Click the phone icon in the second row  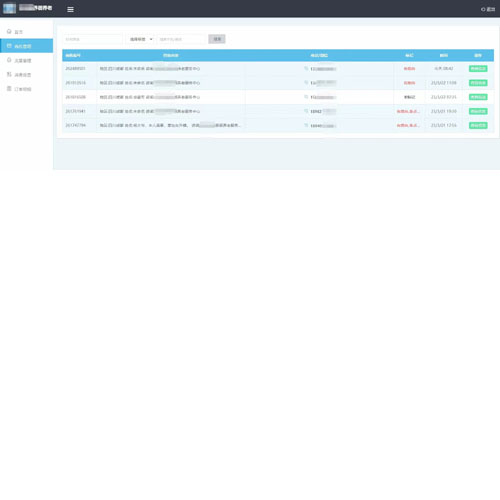point(306,83)
